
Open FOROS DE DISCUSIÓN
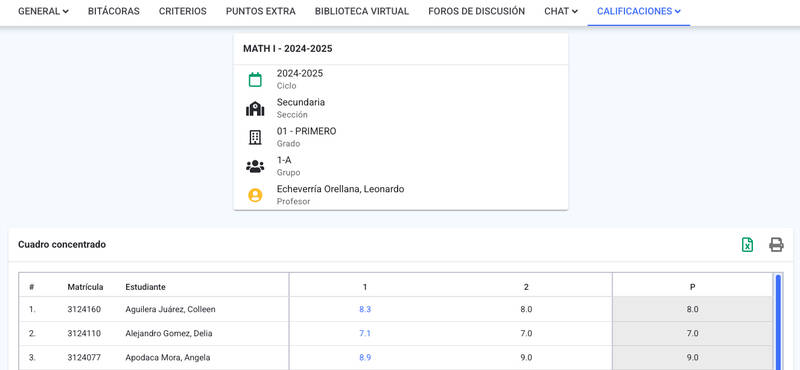click(x=477, y=11)
